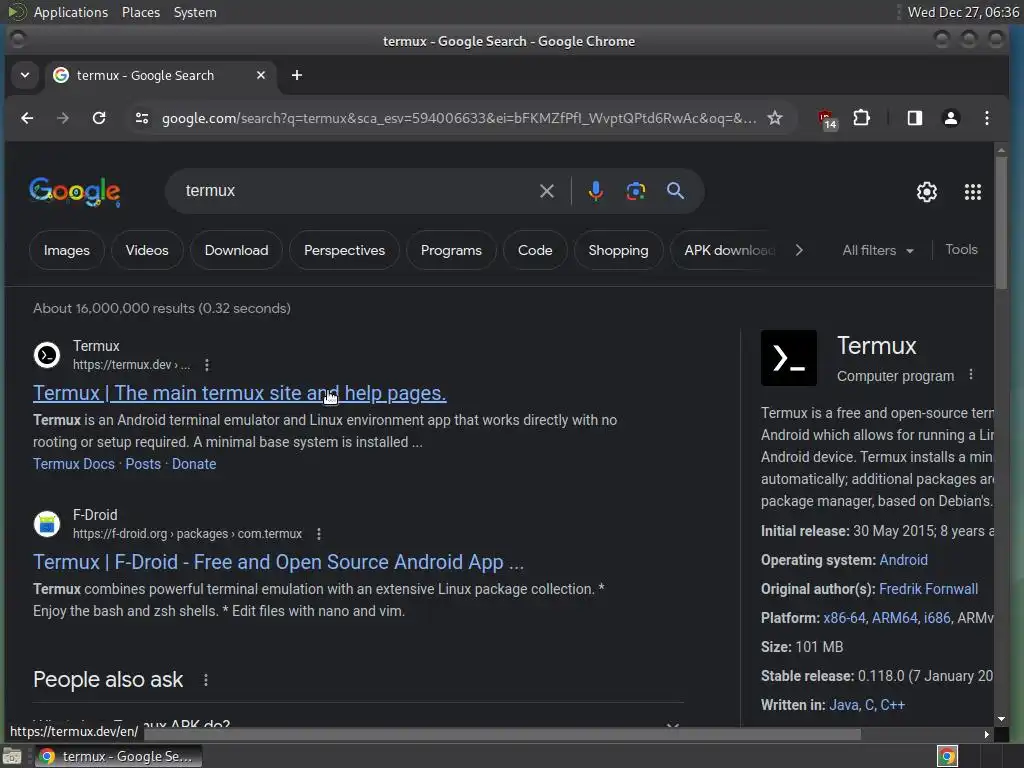Open the Posts sitelink
Screen dimensions: 1024x768
(143, 464)
